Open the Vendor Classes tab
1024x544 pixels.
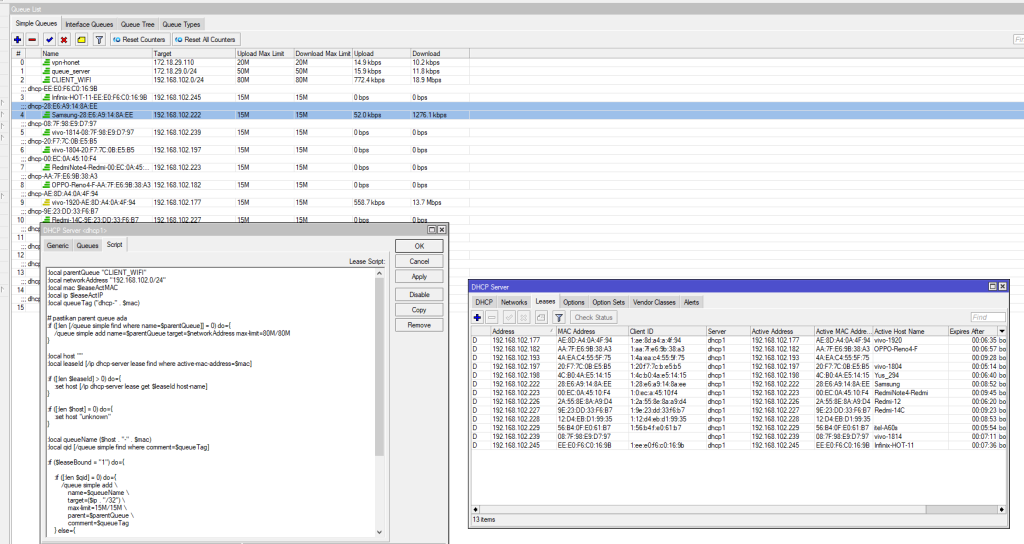(654, 302)
